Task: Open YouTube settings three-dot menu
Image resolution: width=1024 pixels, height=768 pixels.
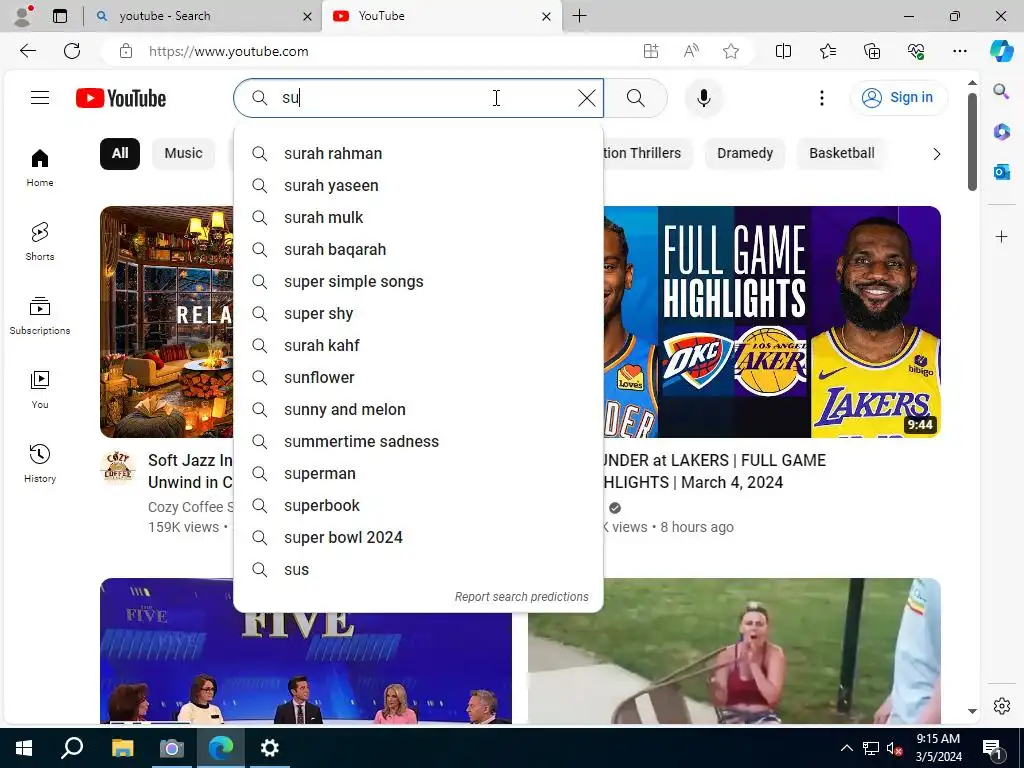Action: click(822, 98)
